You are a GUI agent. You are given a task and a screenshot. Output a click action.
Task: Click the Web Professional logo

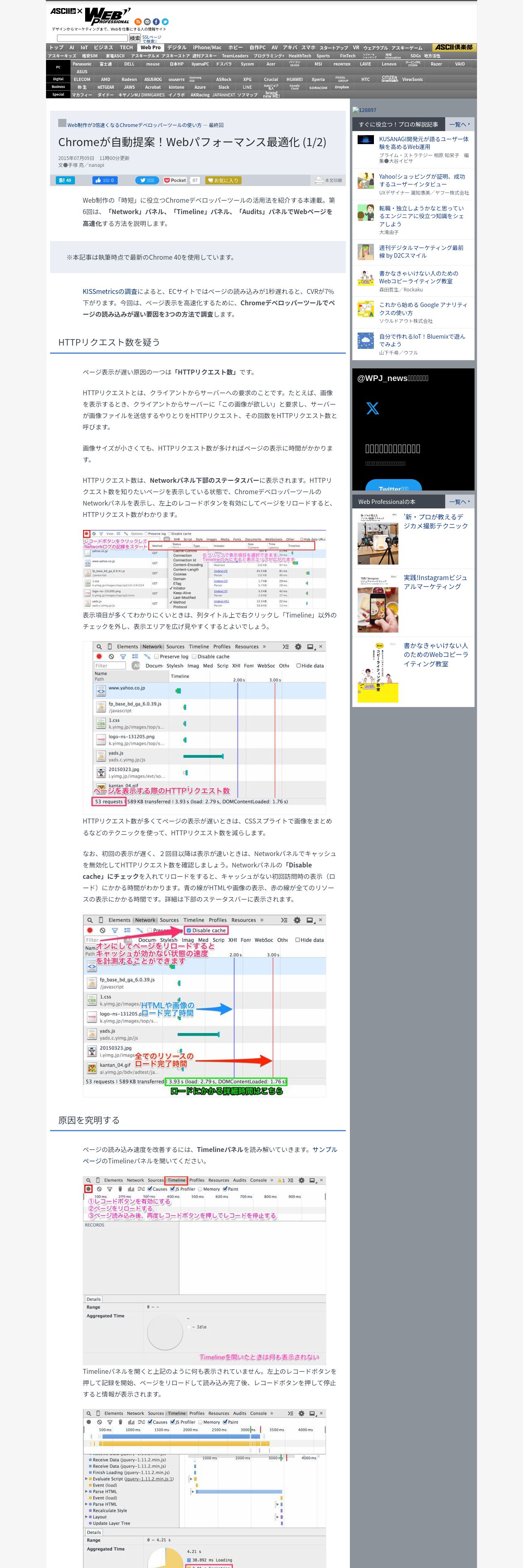(x=108, y=16)
